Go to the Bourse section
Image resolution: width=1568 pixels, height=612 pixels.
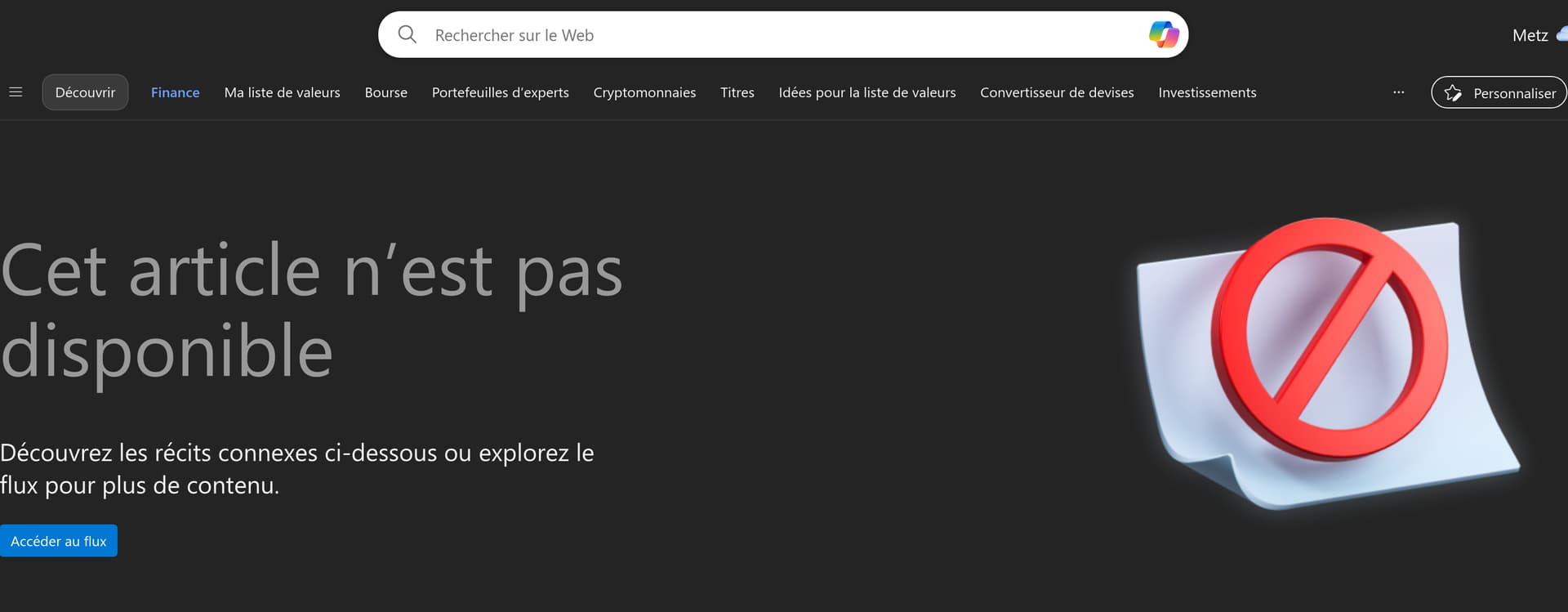tap(385, 92)
